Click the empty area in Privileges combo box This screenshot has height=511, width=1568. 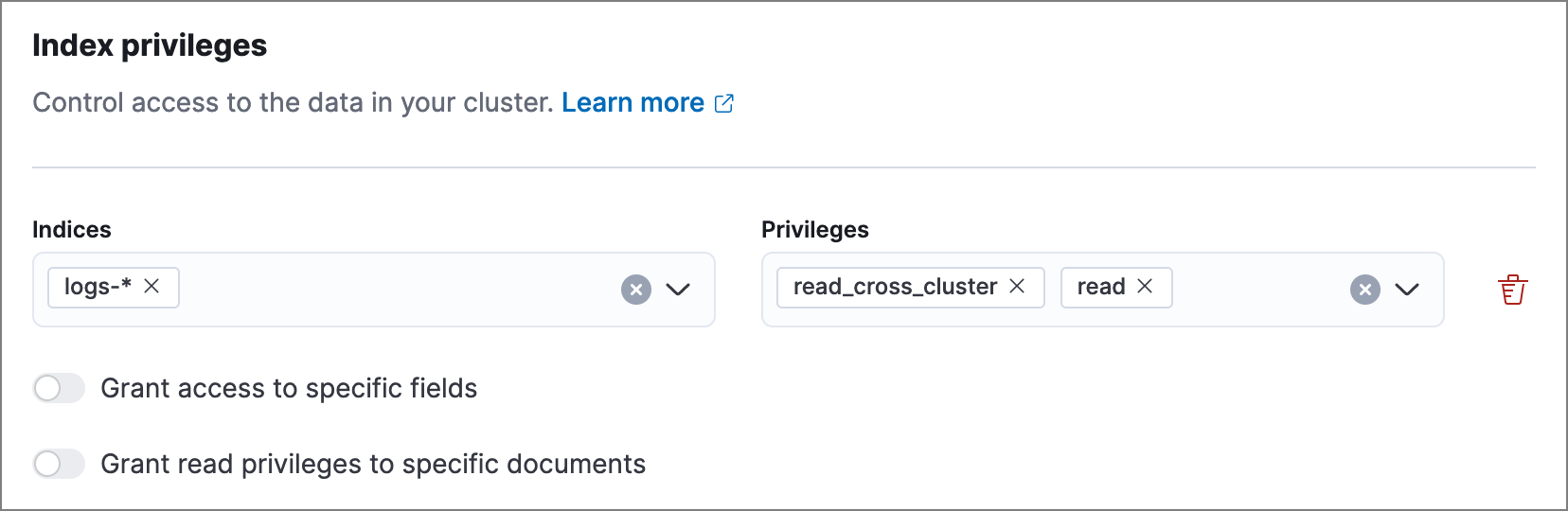click(1259, 290)
